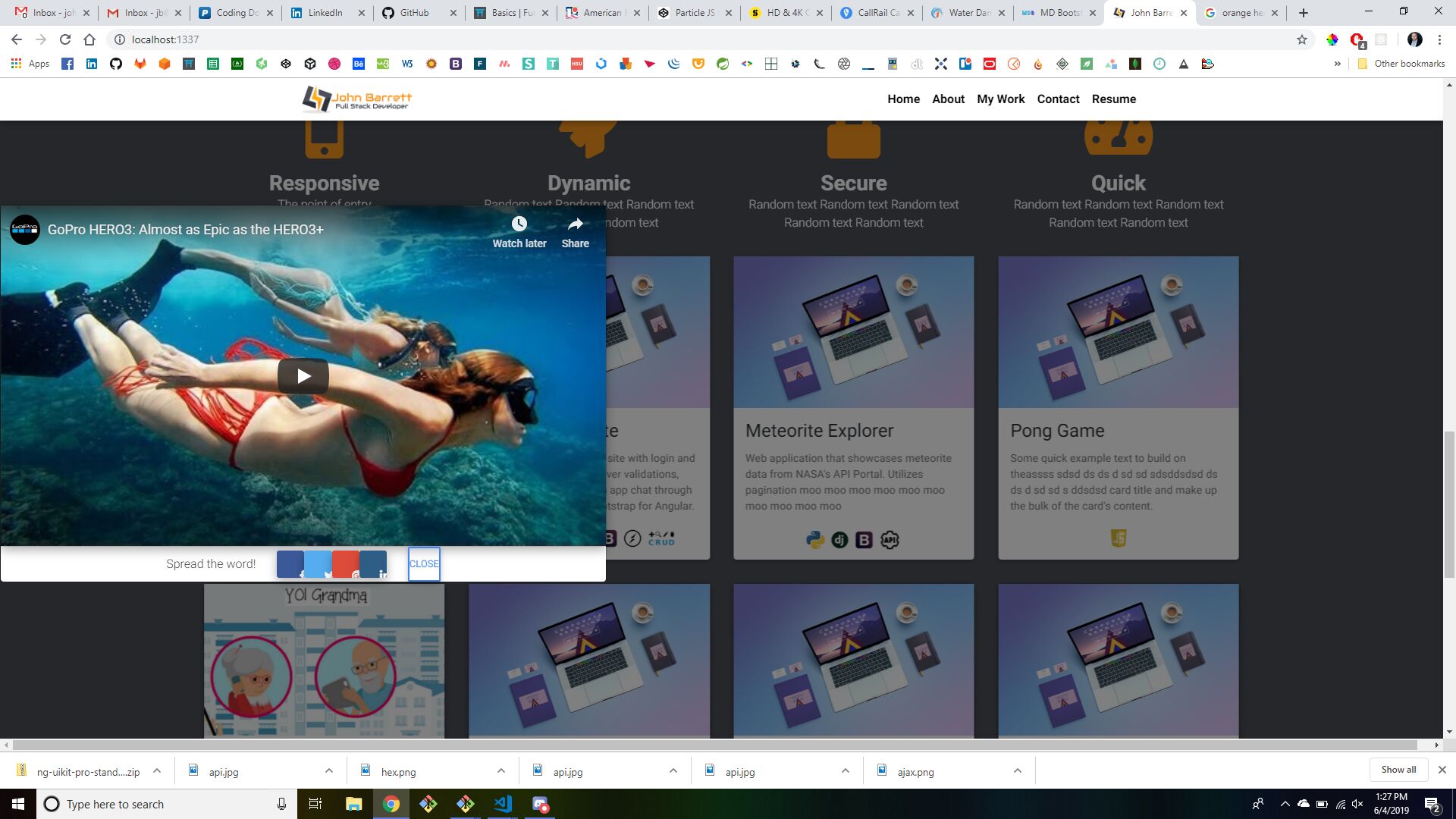Go to Home in the site navbar
This screenshot has height=819, width=1456.
(x=904, y=99)
